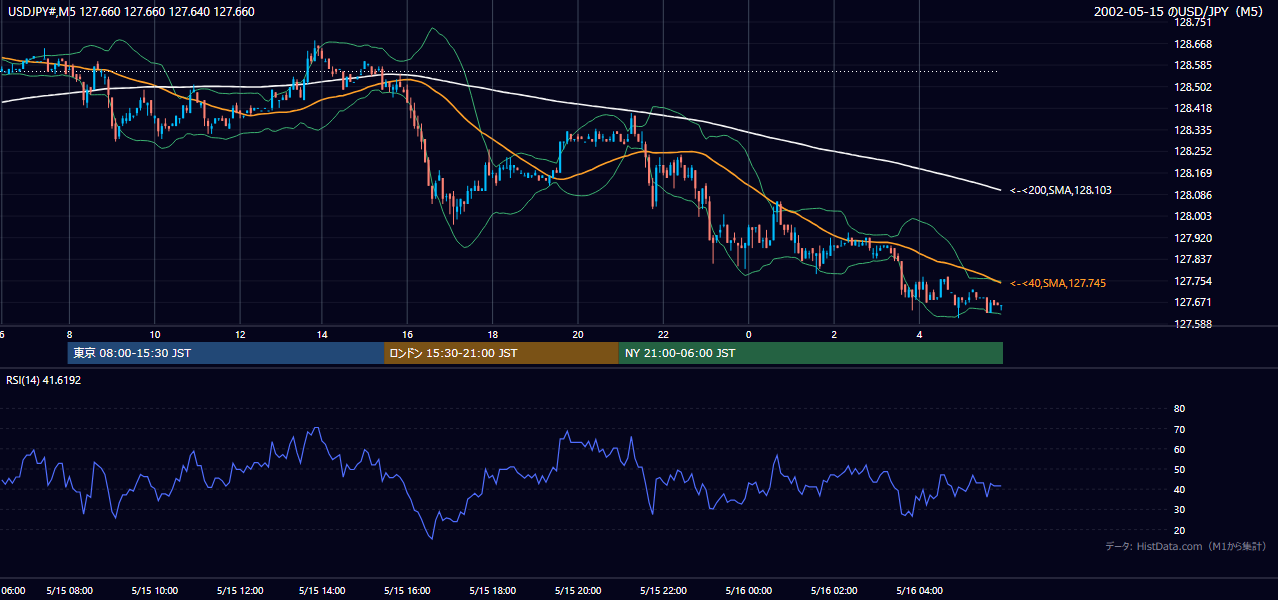Click the 127.920 price axis label
The image size is (1278, 600).
click(x=1193, y=238)
